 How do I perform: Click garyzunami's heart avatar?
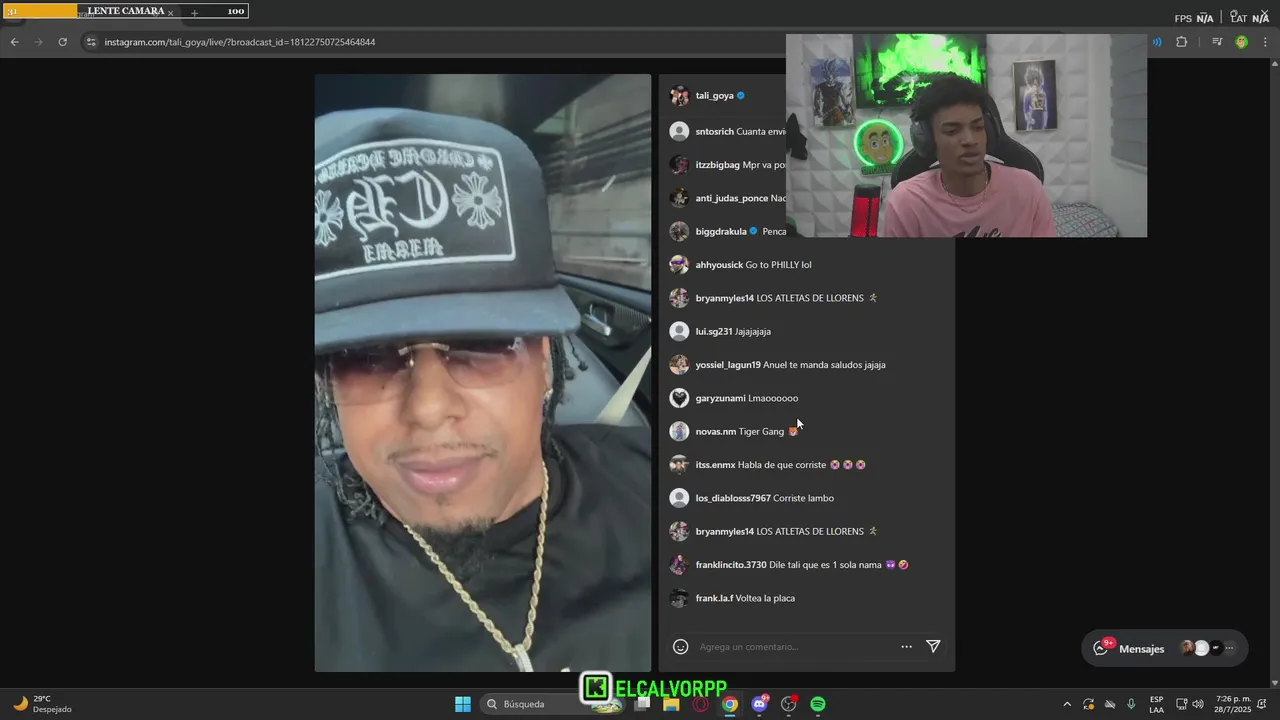[679, 398]
